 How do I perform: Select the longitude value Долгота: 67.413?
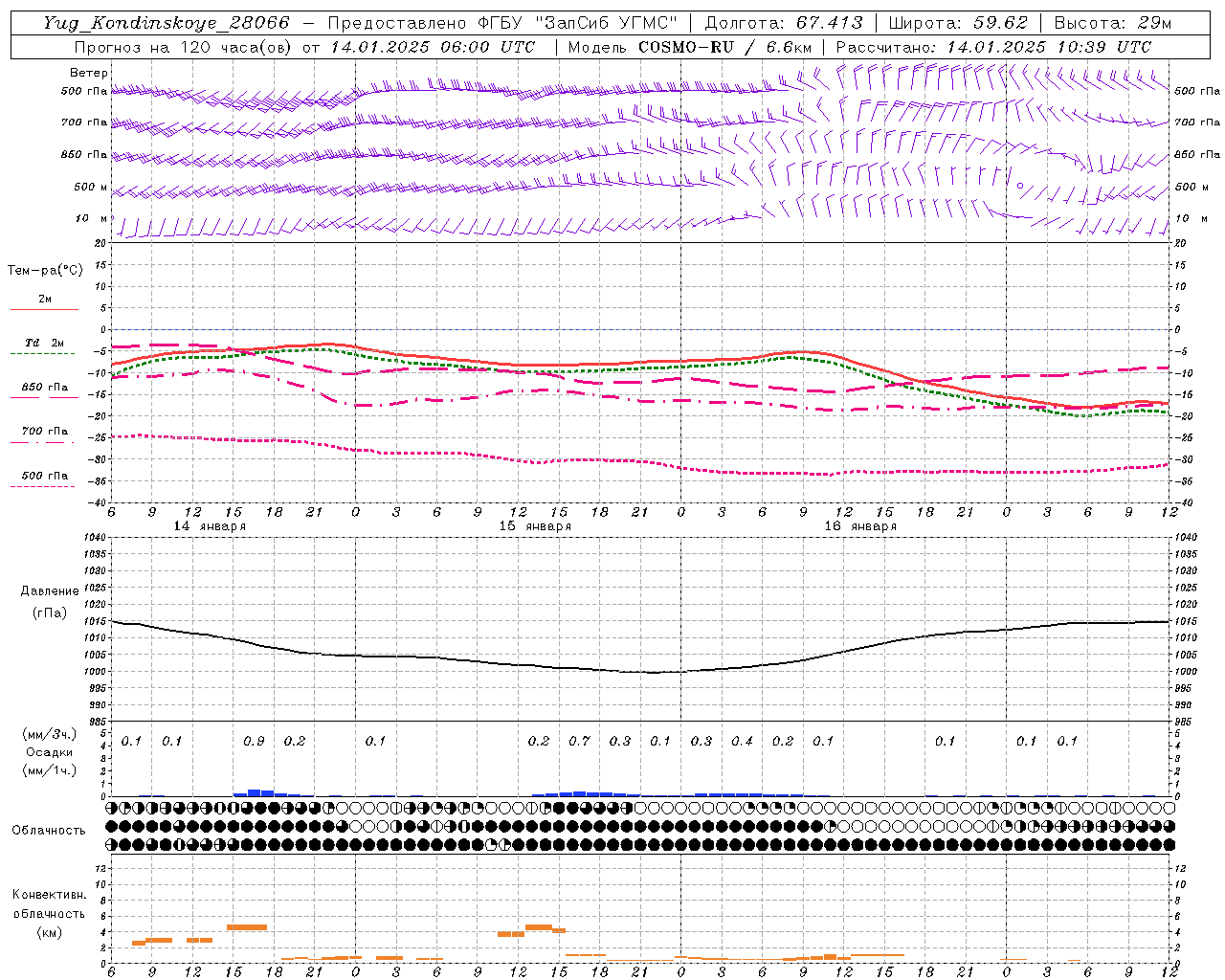[784, 23]
